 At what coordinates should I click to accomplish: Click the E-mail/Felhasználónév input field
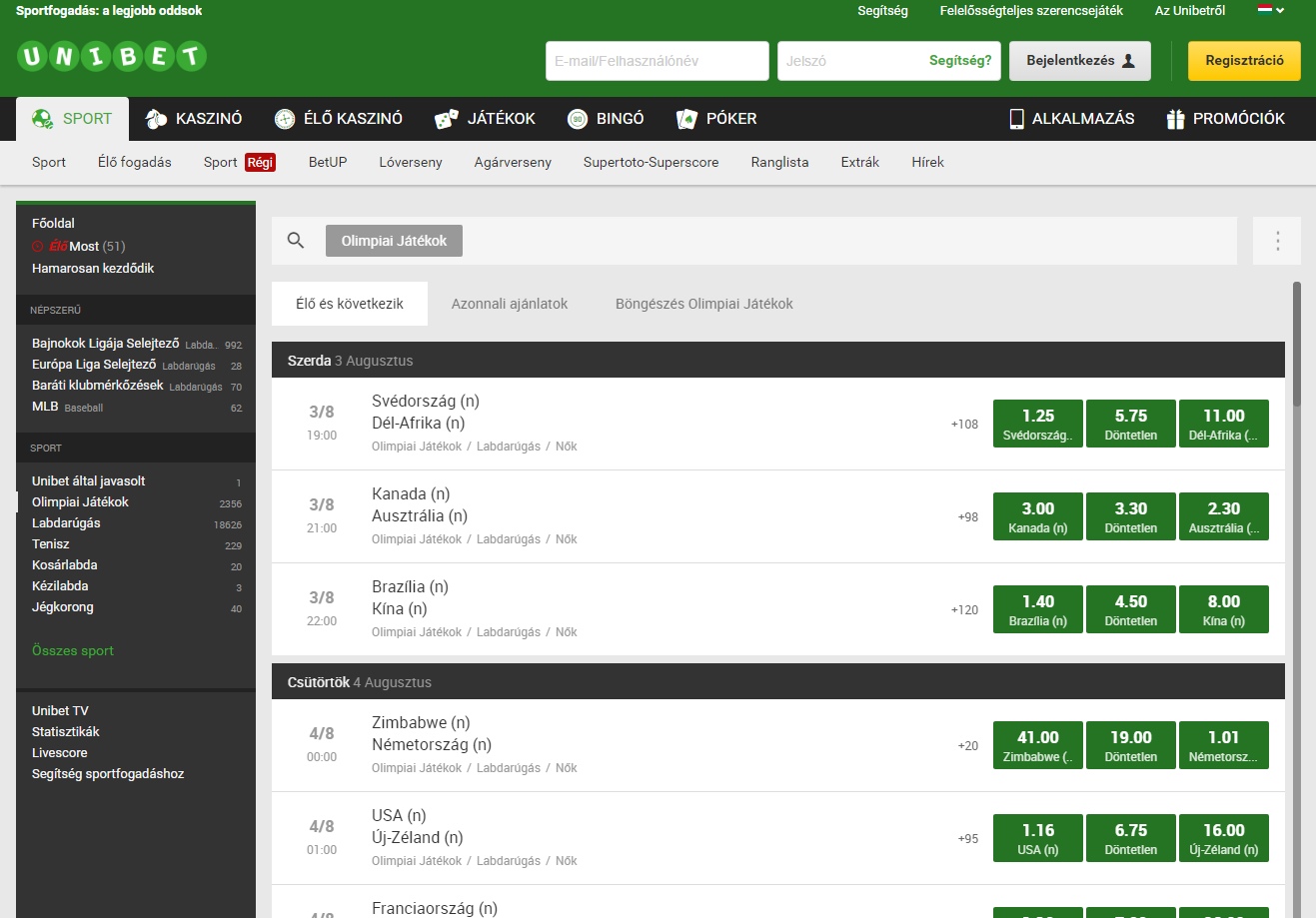(658, 61)
